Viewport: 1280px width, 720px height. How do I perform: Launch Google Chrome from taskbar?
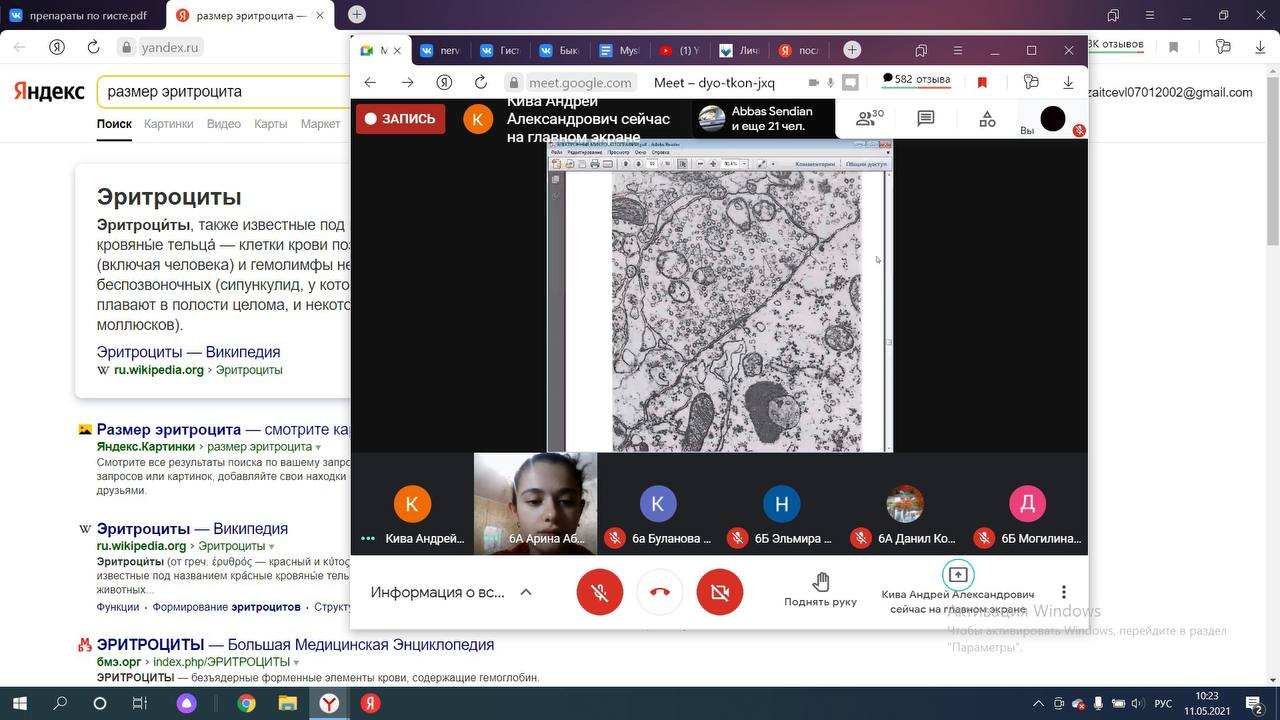[246, 703]
